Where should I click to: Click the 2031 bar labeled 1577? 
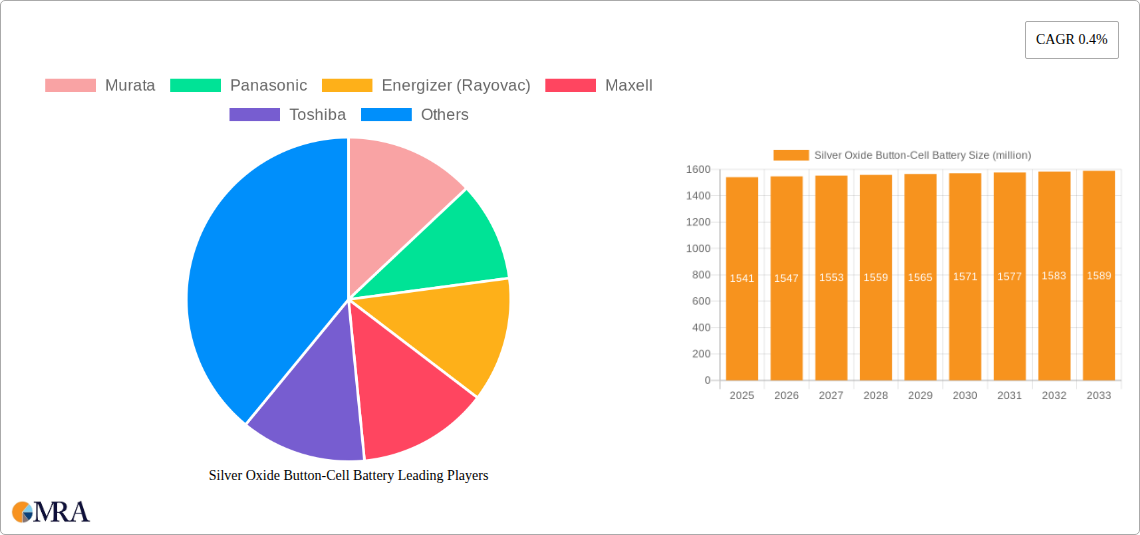point(1009,276)
